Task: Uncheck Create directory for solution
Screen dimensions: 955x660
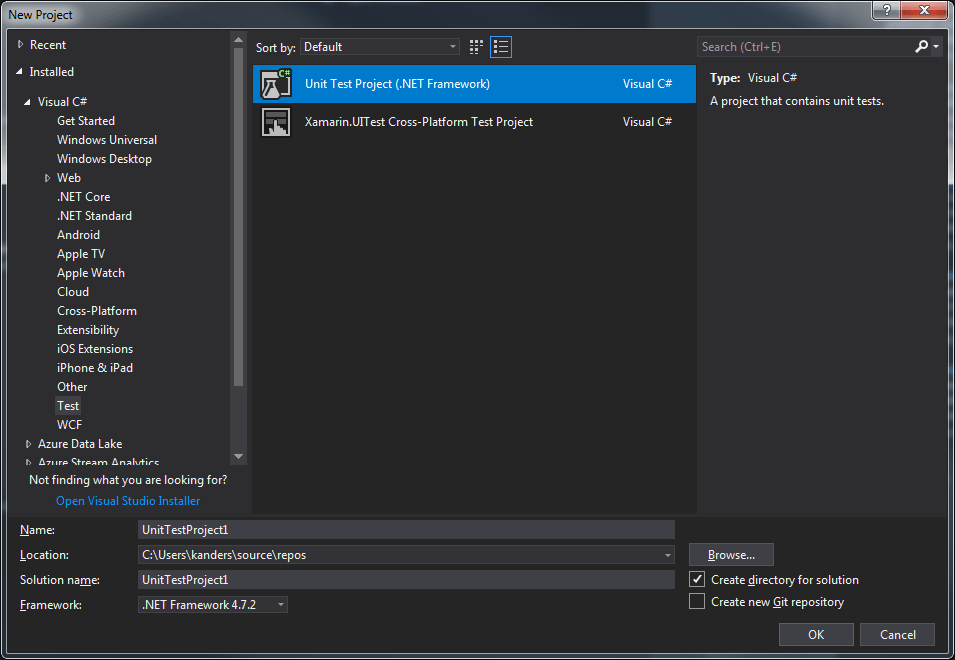Action: 698,580
